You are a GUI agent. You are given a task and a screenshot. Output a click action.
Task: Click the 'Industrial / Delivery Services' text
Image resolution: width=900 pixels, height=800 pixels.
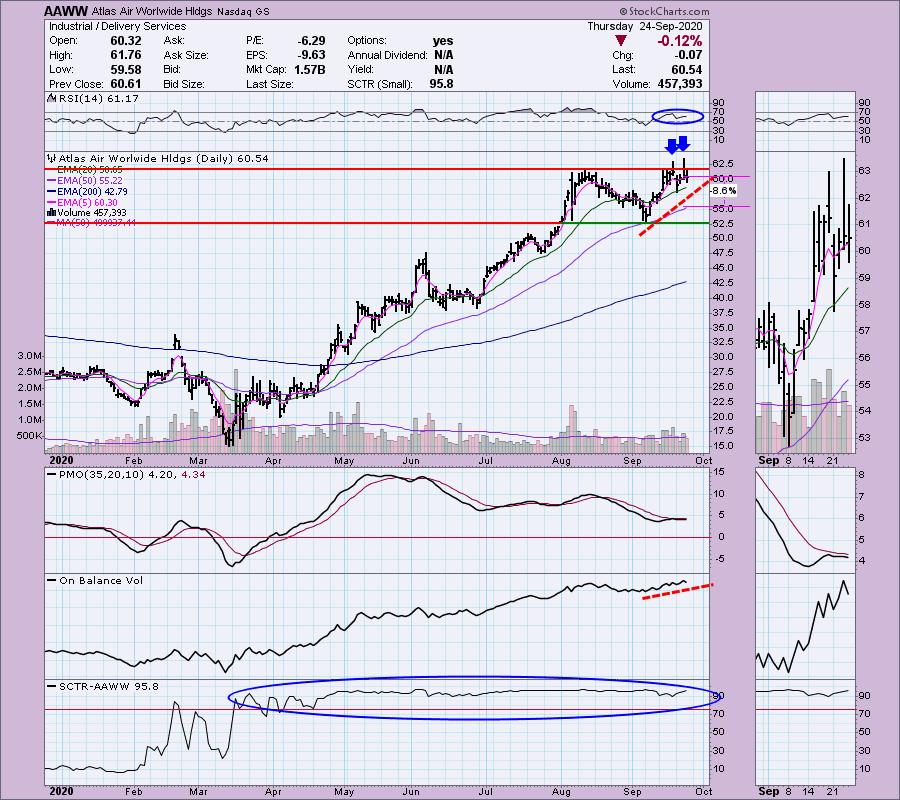pyautogui.click(x=118, y=26)
